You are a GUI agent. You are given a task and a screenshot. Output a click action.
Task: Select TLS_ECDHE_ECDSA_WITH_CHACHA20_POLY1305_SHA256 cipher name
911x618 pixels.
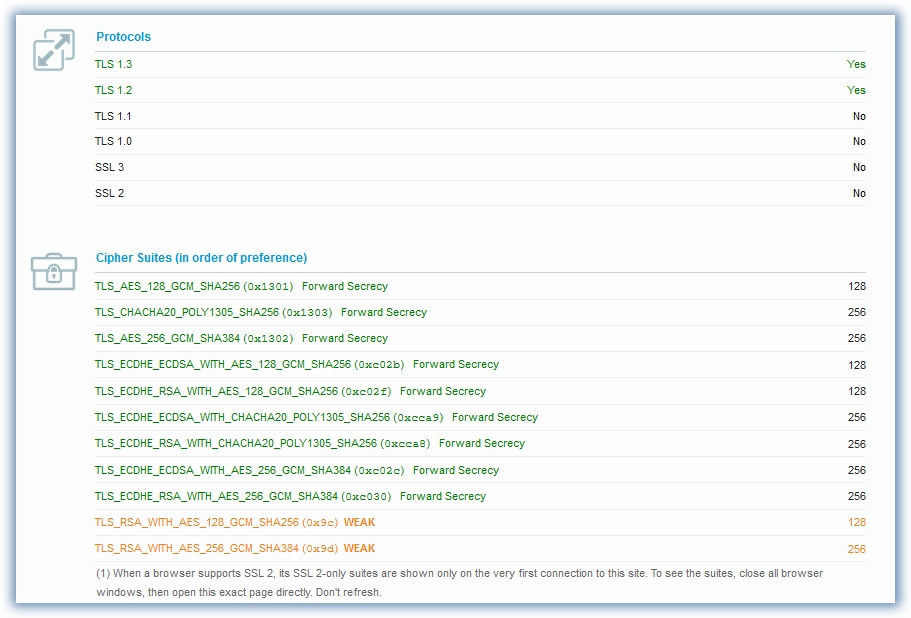(242, 418)
